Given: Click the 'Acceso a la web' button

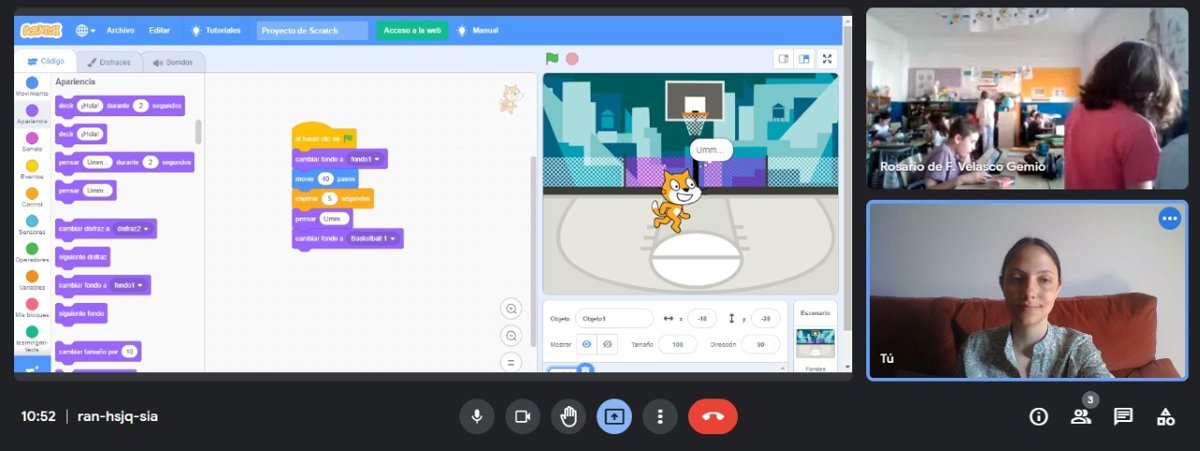Looking at the screenshot, I should point(412,30).
